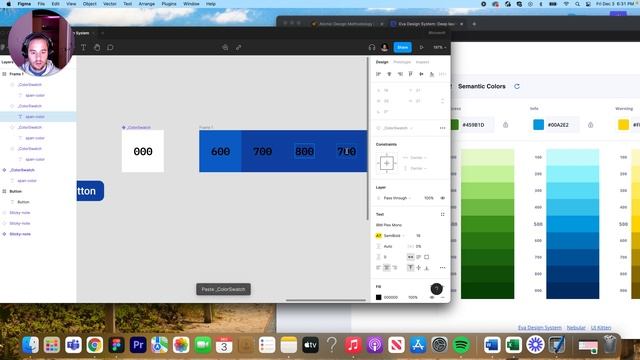This screenshot has height=360, width=640.
Task: Click the blue Share button
Action: pyautogui.click(x=402, y=47)
